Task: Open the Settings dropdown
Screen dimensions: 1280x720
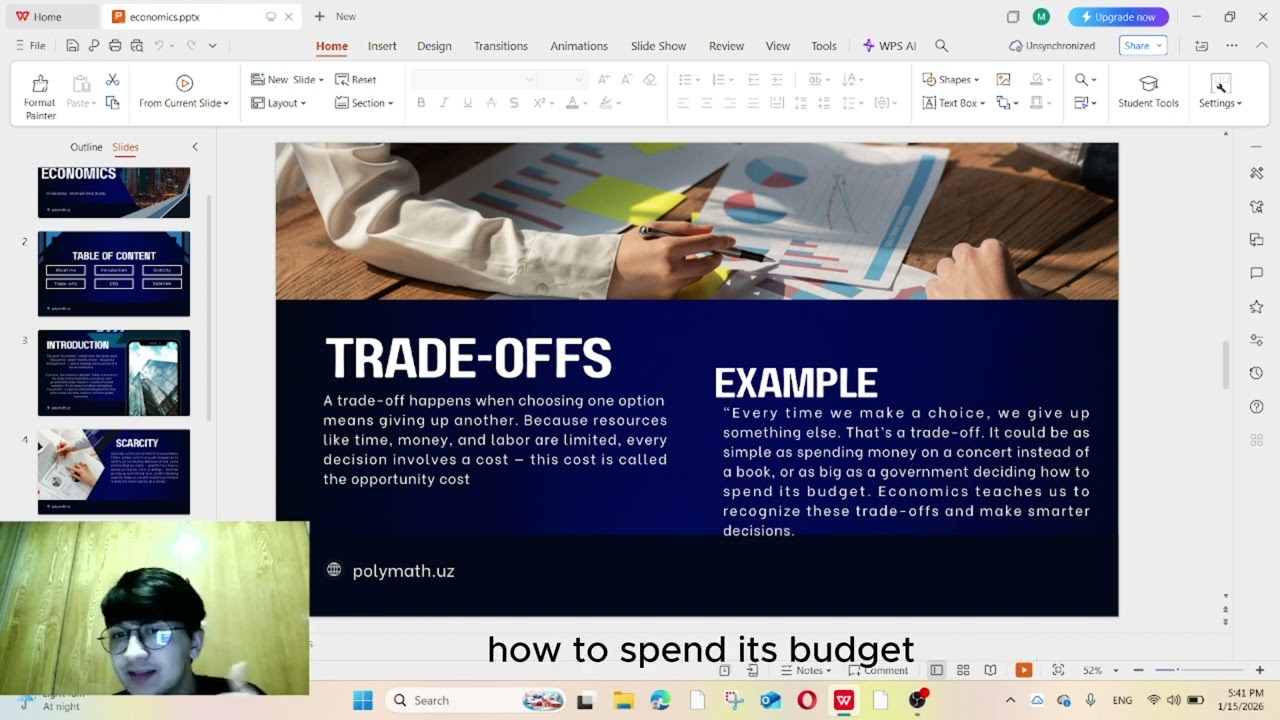Action: point(1220,91)
